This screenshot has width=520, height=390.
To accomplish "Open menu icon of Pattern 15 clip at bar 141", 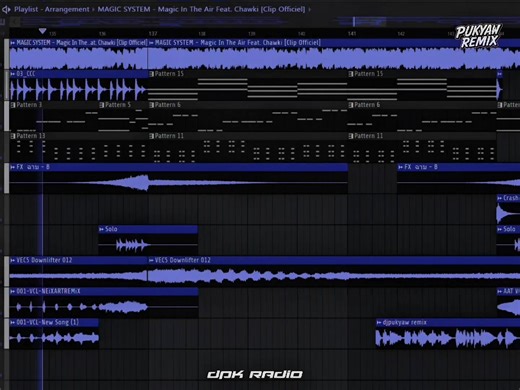I will 351,74.
